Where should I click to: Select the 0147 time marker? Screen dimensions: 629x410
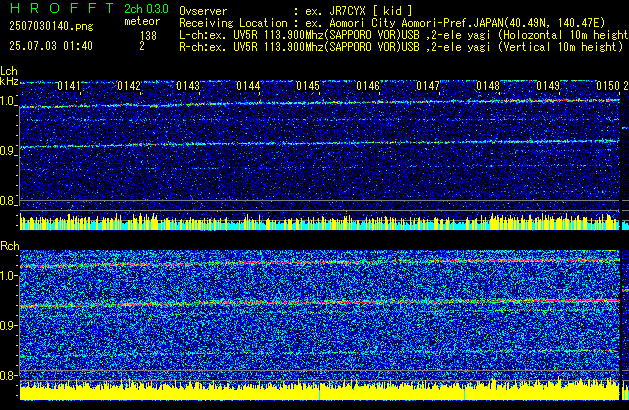click(428, 86)
